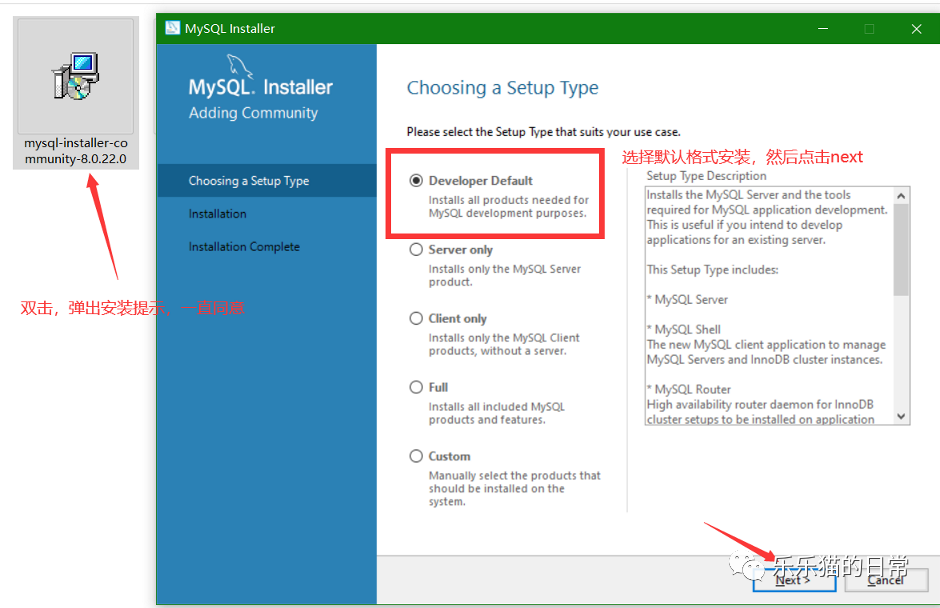Click 'This Setup Type includes:' text

[x=713, y=269]
